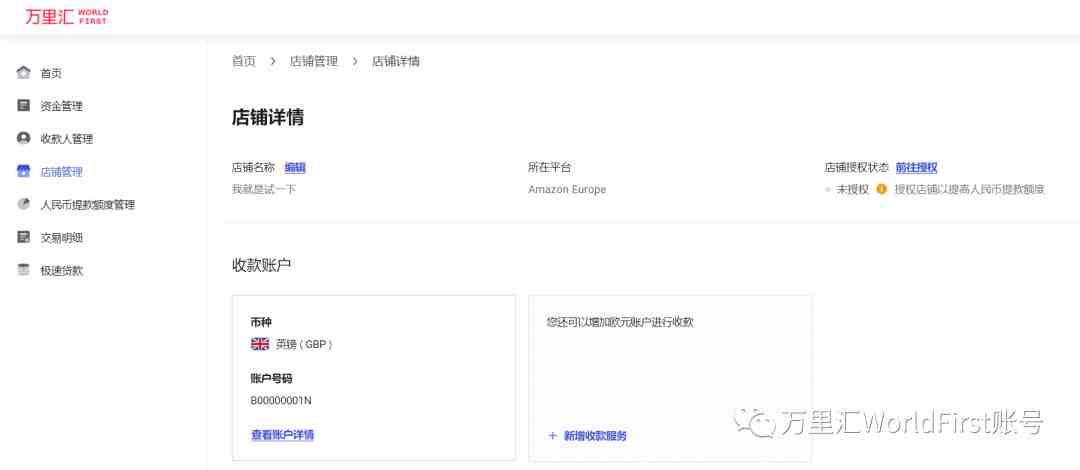1080x470 pixels.
Task: Click the 店铺授权状态 label
Action: (x=857, y=167)
